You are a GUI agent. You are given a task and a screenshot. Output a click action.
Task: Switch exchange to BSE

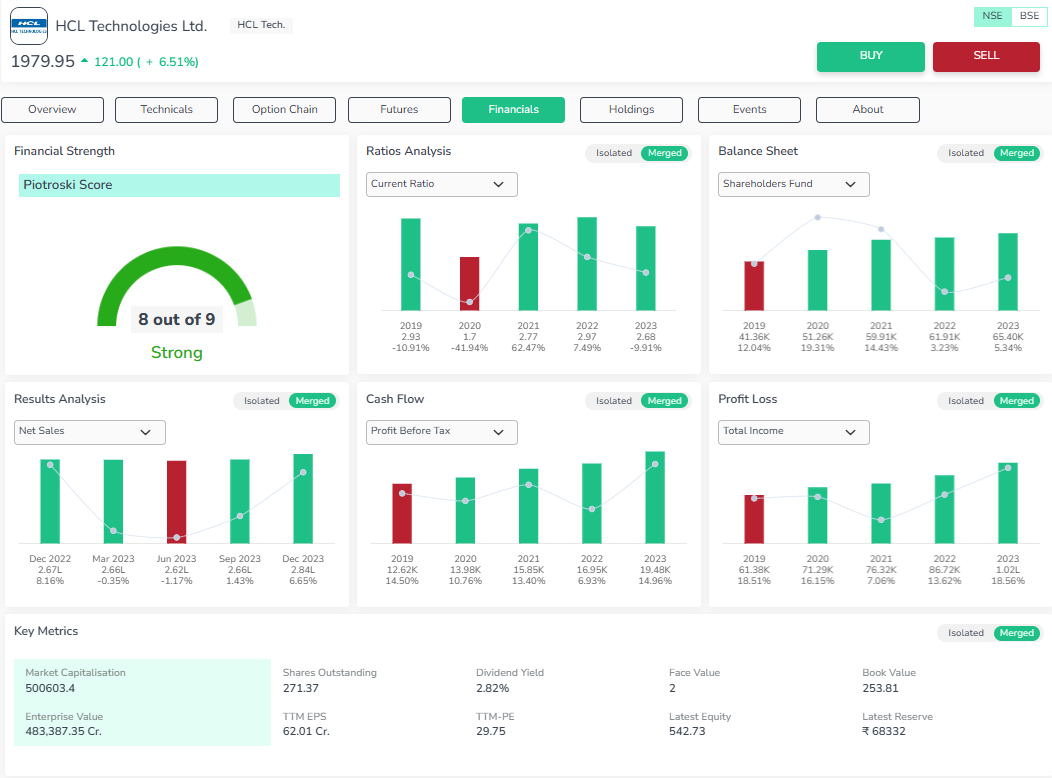pos(1029,16)
